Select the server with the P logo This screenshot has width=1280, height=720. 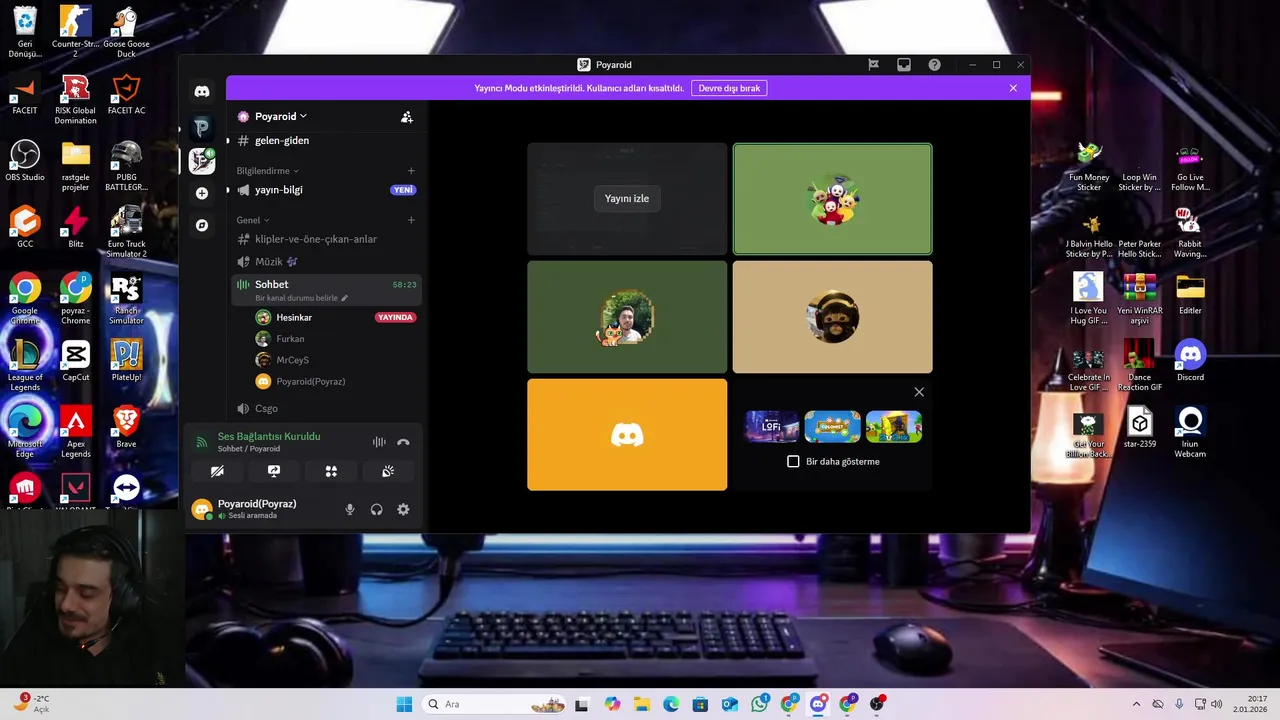(202, 127)
